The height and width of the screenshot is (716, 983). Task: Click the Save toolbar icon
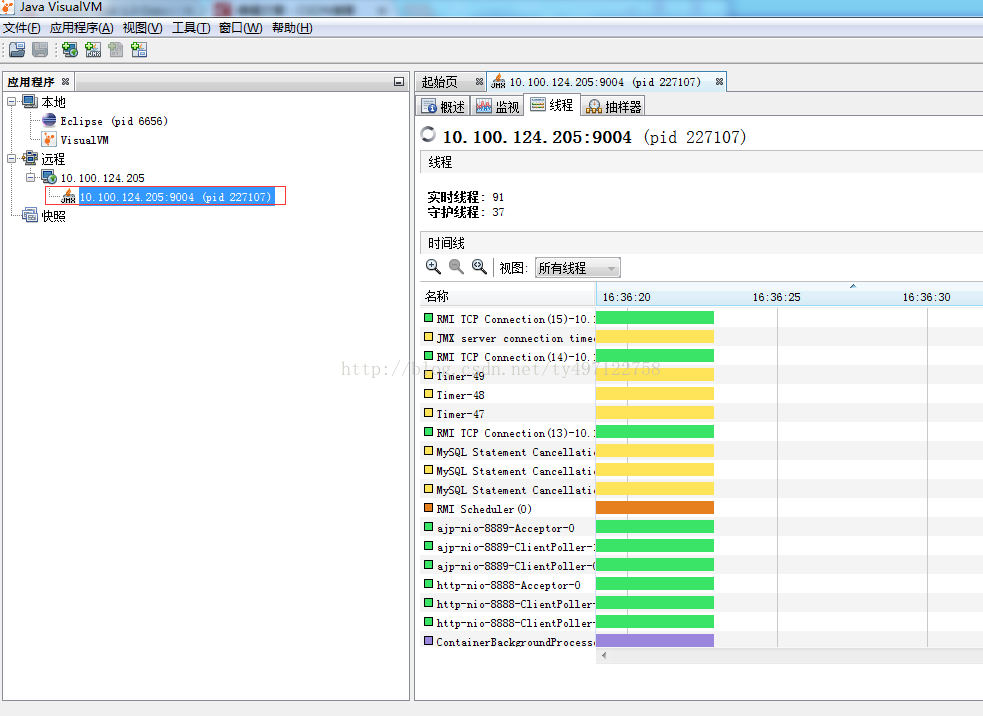(40, 50)
